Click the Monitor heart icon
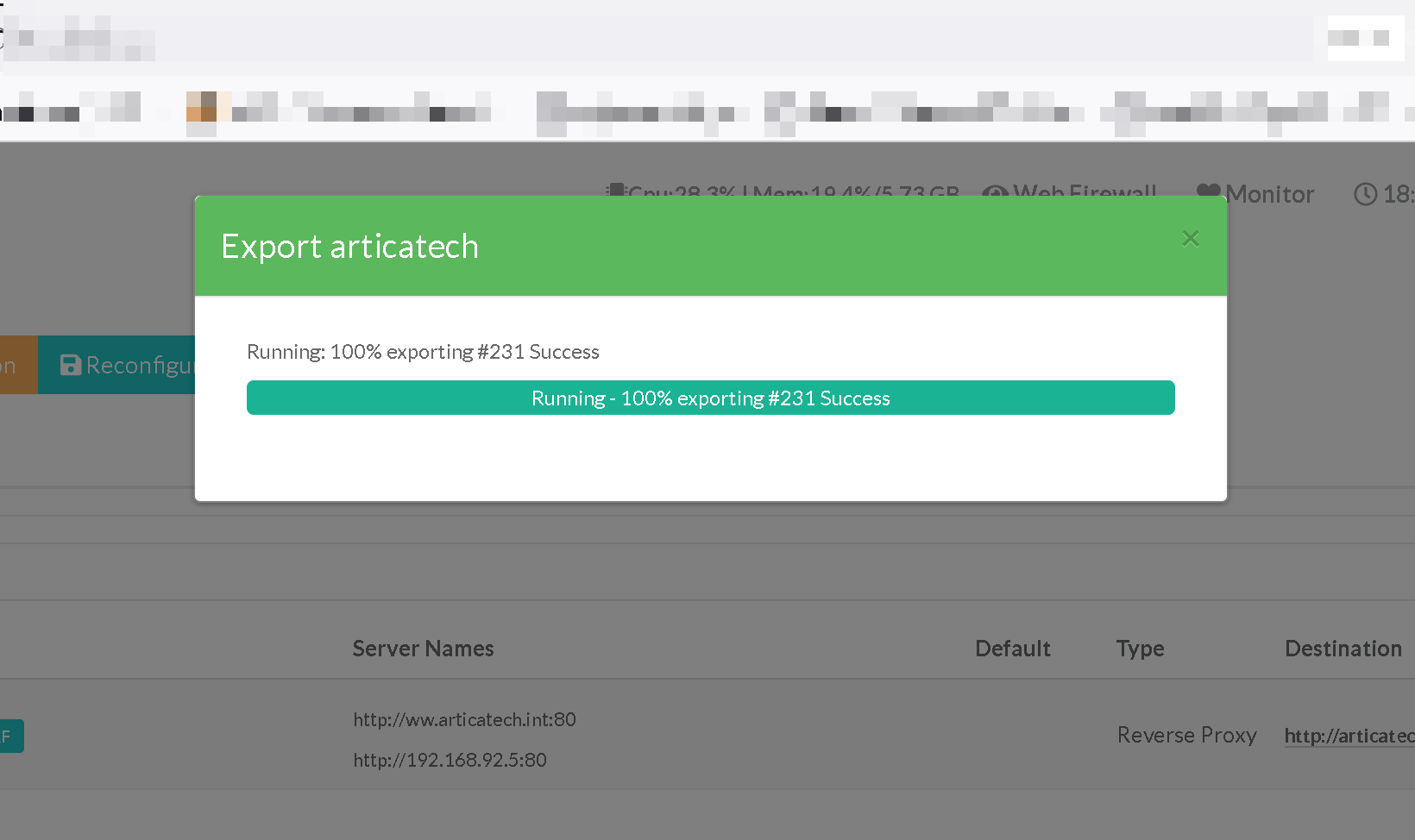Viewport: 1415px width, 840px height. click(1209, 192)
